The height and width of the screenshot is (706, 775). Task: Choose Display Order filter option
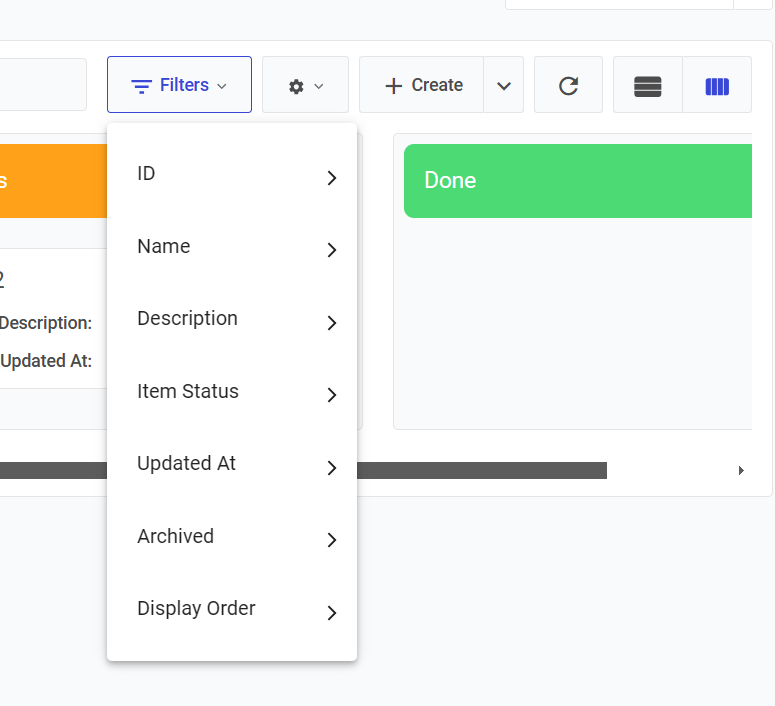(x=231, y=609)
